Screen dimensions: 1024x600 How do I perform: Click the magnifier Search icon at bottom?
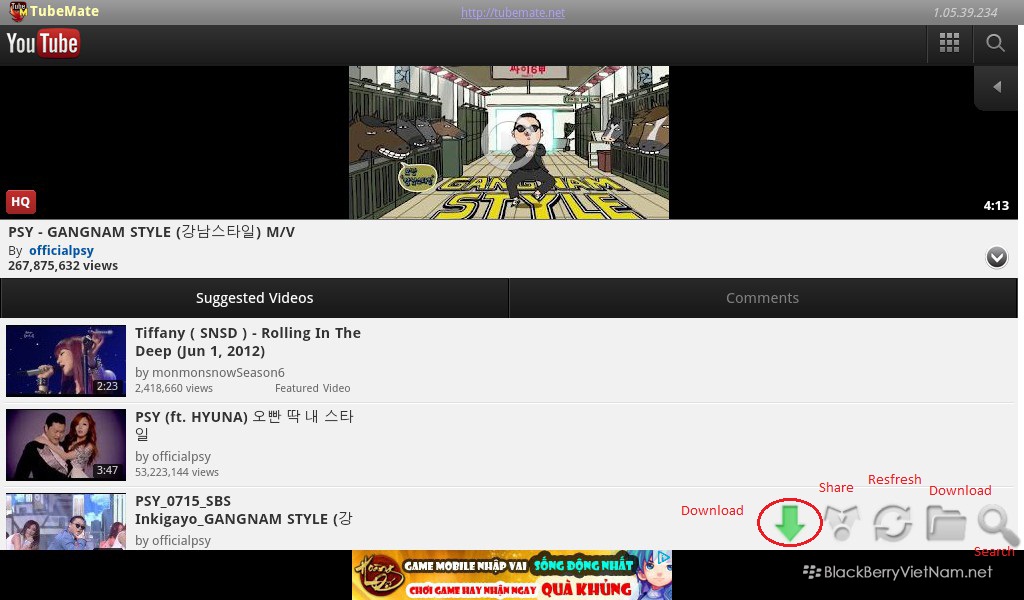(996, 524)
